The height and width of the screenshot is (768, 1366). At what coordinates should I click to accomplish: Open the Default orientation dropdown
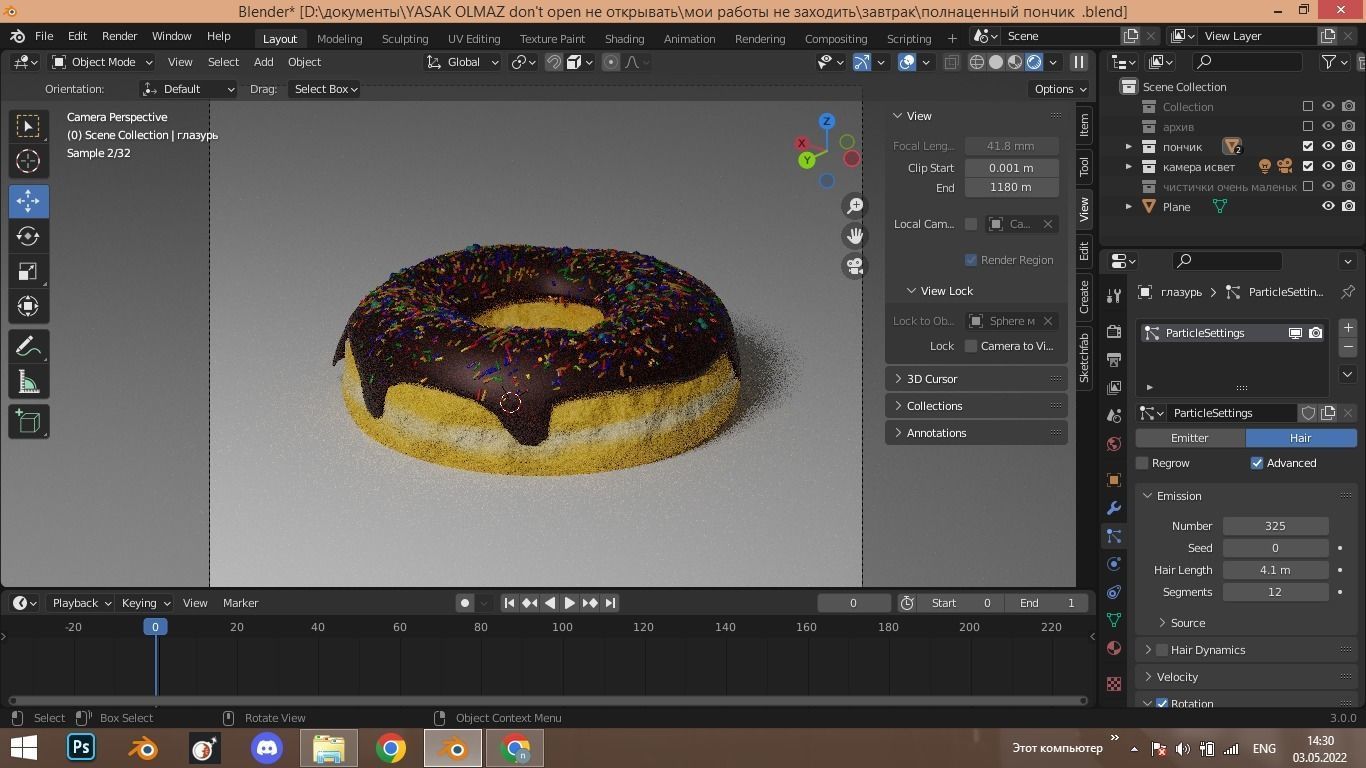[x=189, y=89]
